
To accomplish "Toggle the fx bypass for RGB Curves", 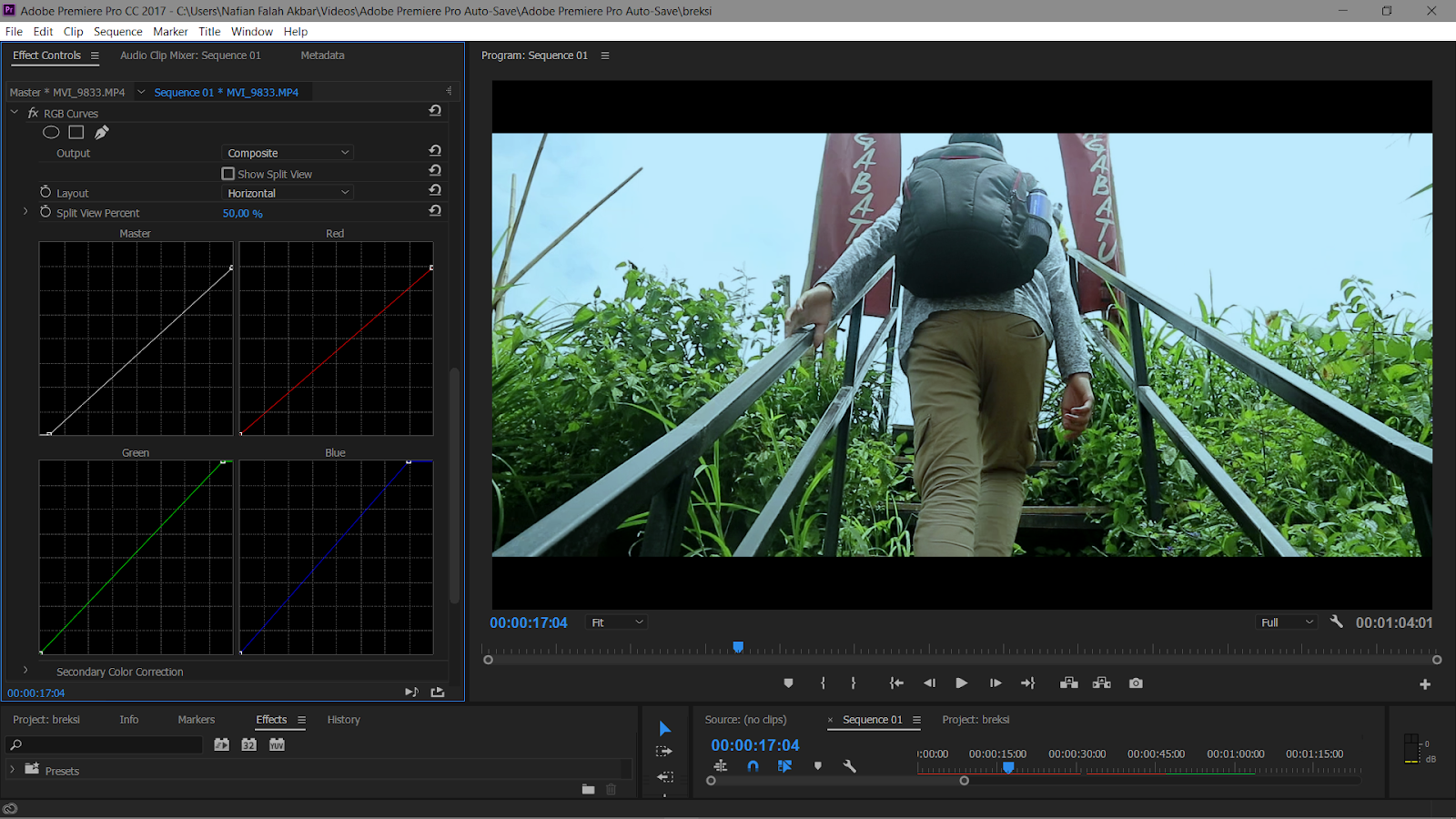I will coord(32,113).
